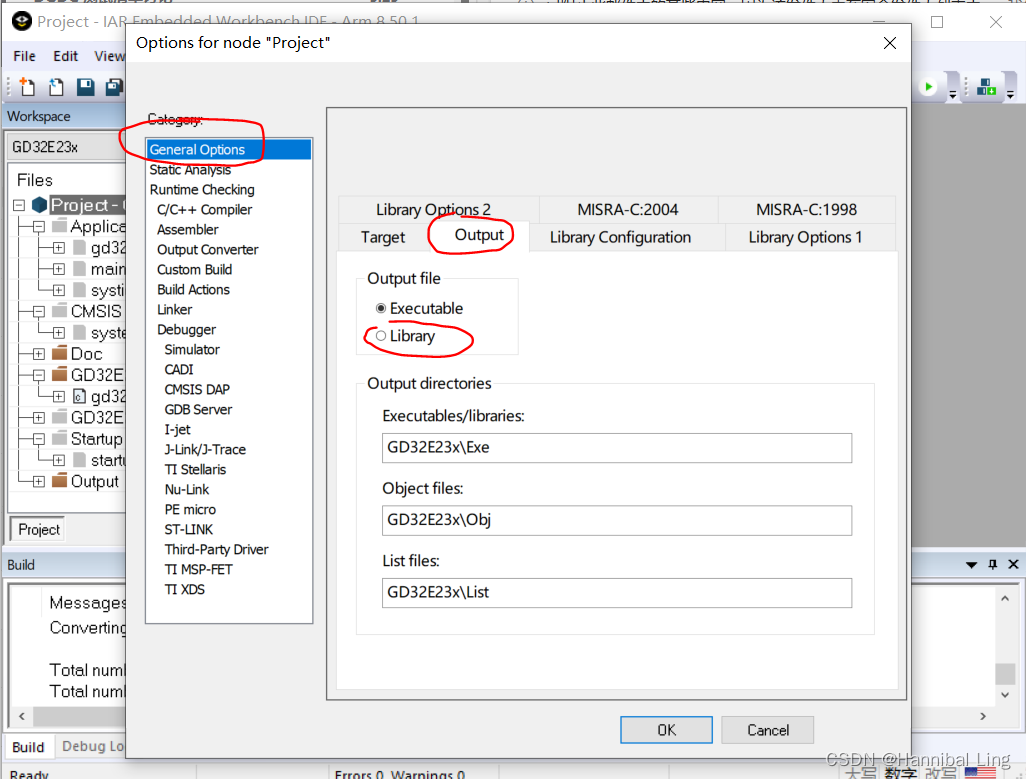Expand the Doc group node
The image size is (1026, 779).
39,354
